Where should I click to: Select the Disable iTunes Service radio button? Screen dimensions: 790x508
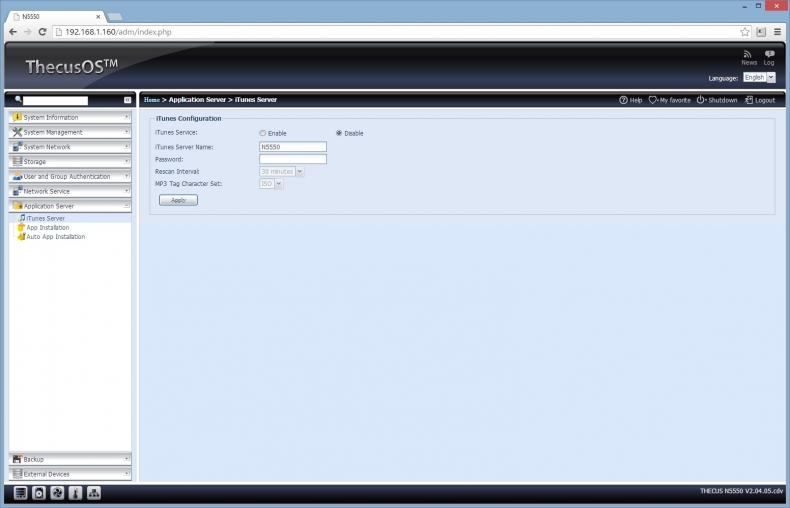(x=339, y=133)
